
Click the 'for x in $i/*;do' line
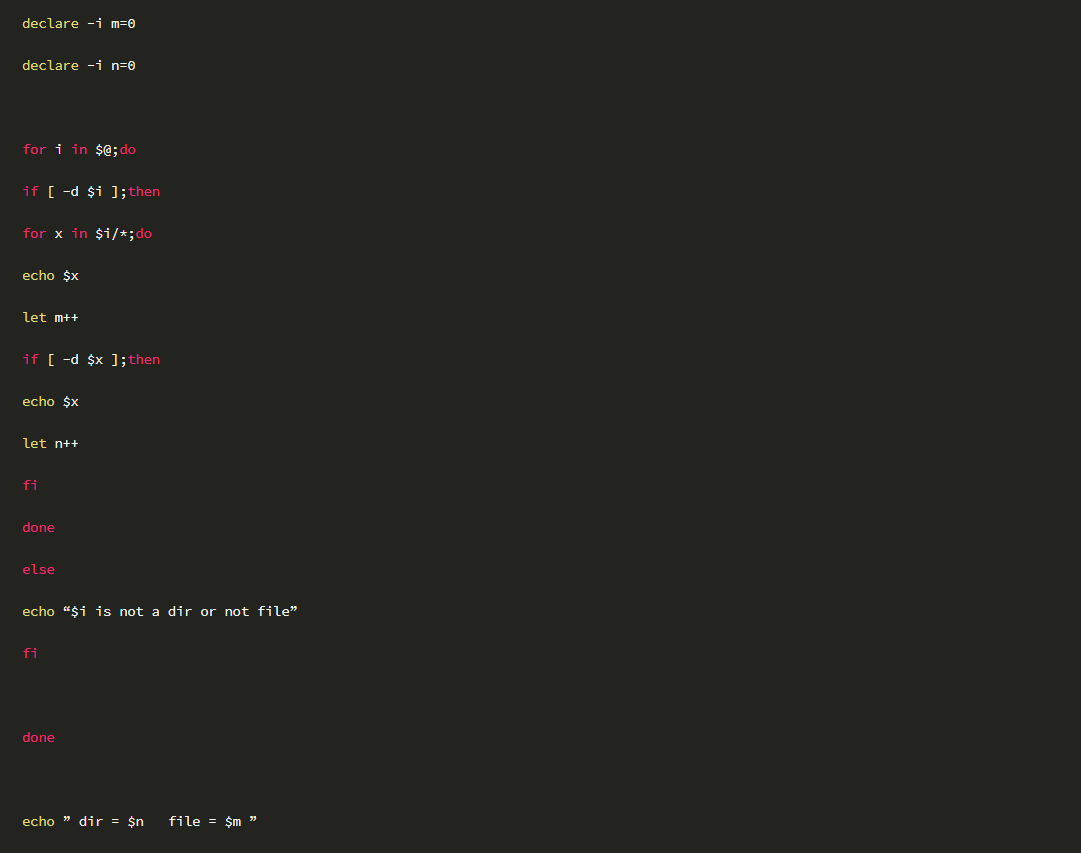click(87, 234)
